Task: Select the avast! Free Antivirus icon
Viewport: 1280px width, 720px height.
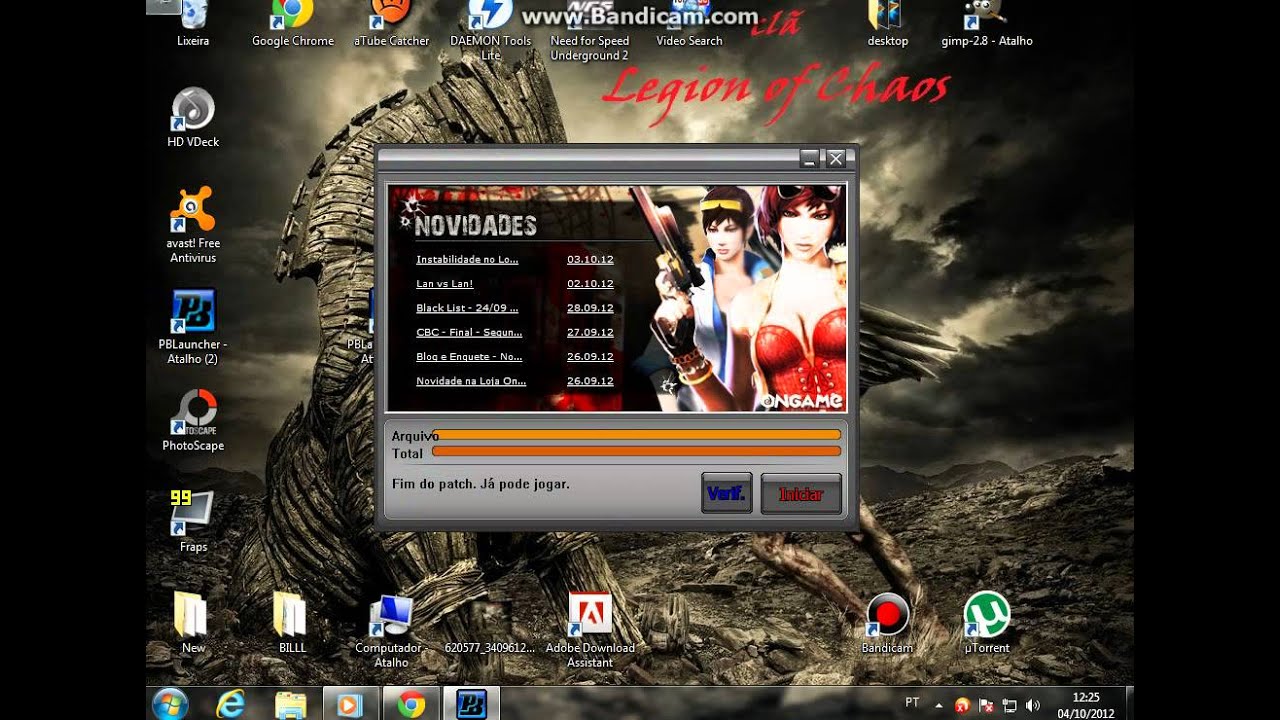Action: [x=193, y=225]
